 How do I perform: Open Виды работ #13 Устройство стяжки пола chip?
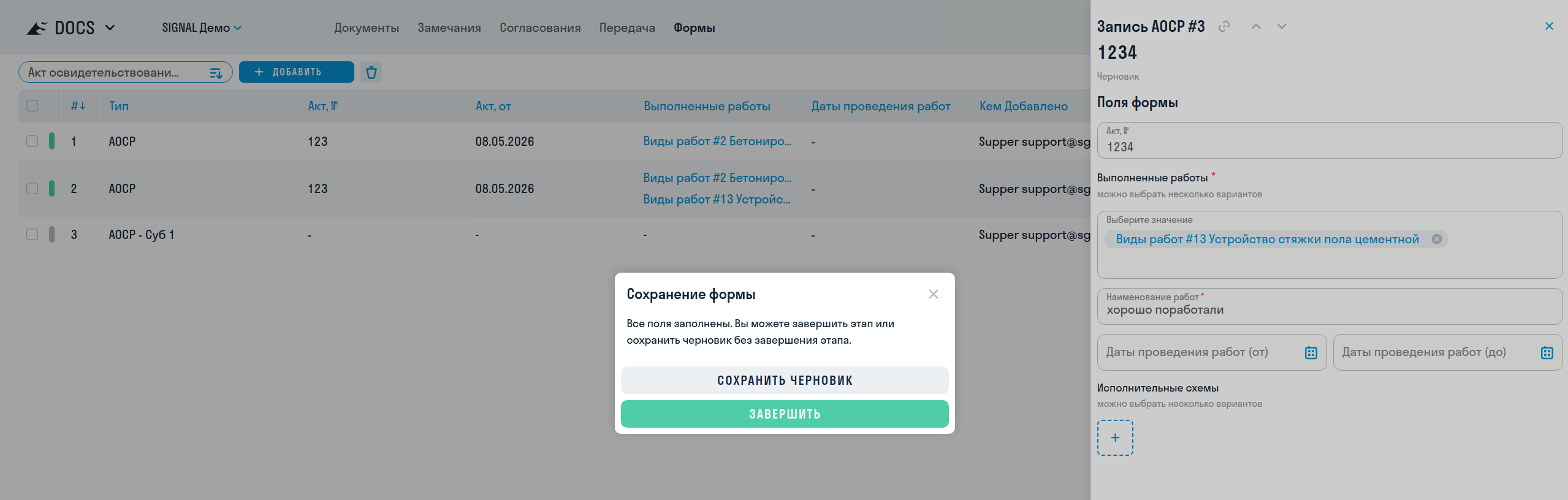tap(1267, 240)
